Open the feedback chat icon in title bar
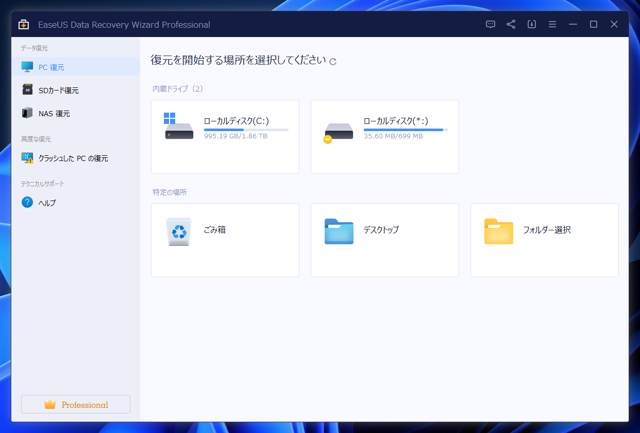The height and width of the screenshot is (433, 640). coord(490,24)
